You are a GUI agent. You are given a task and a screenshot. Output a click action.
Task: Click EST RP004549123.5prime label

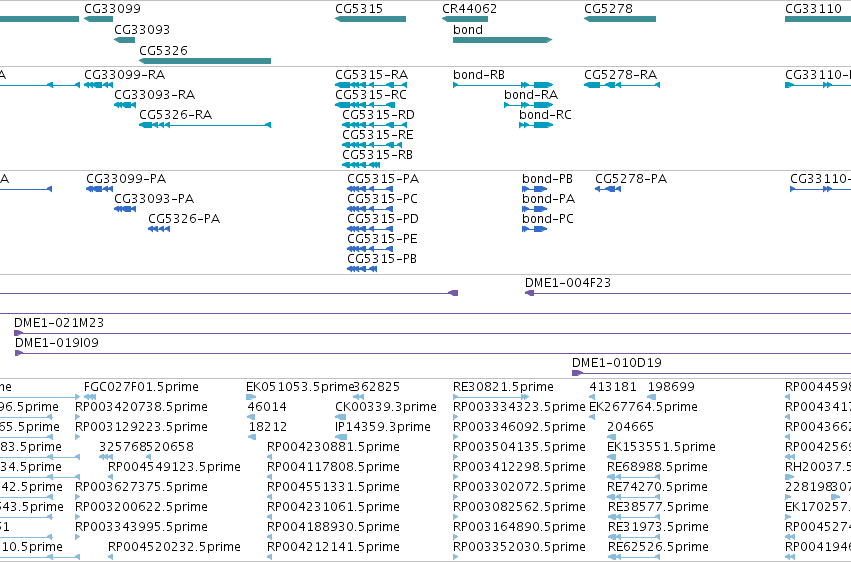click(174, 467)
